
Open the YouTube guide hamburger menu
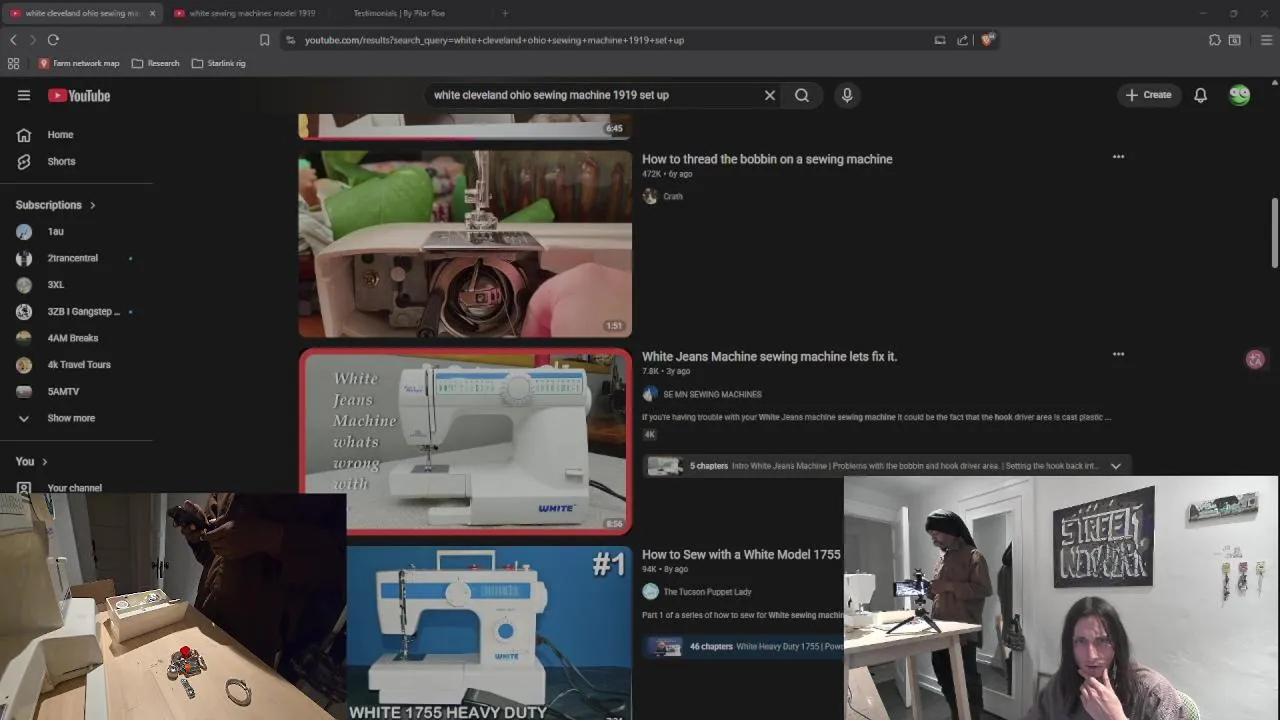point(24,95)
